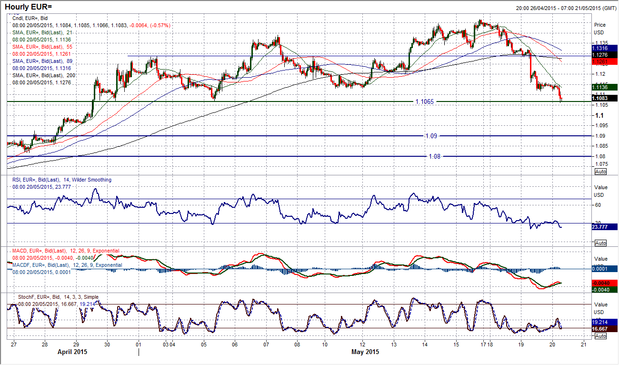Click the StochF Simple legend label
This screenshot has height=365, width=619.
tap(58, 297)
